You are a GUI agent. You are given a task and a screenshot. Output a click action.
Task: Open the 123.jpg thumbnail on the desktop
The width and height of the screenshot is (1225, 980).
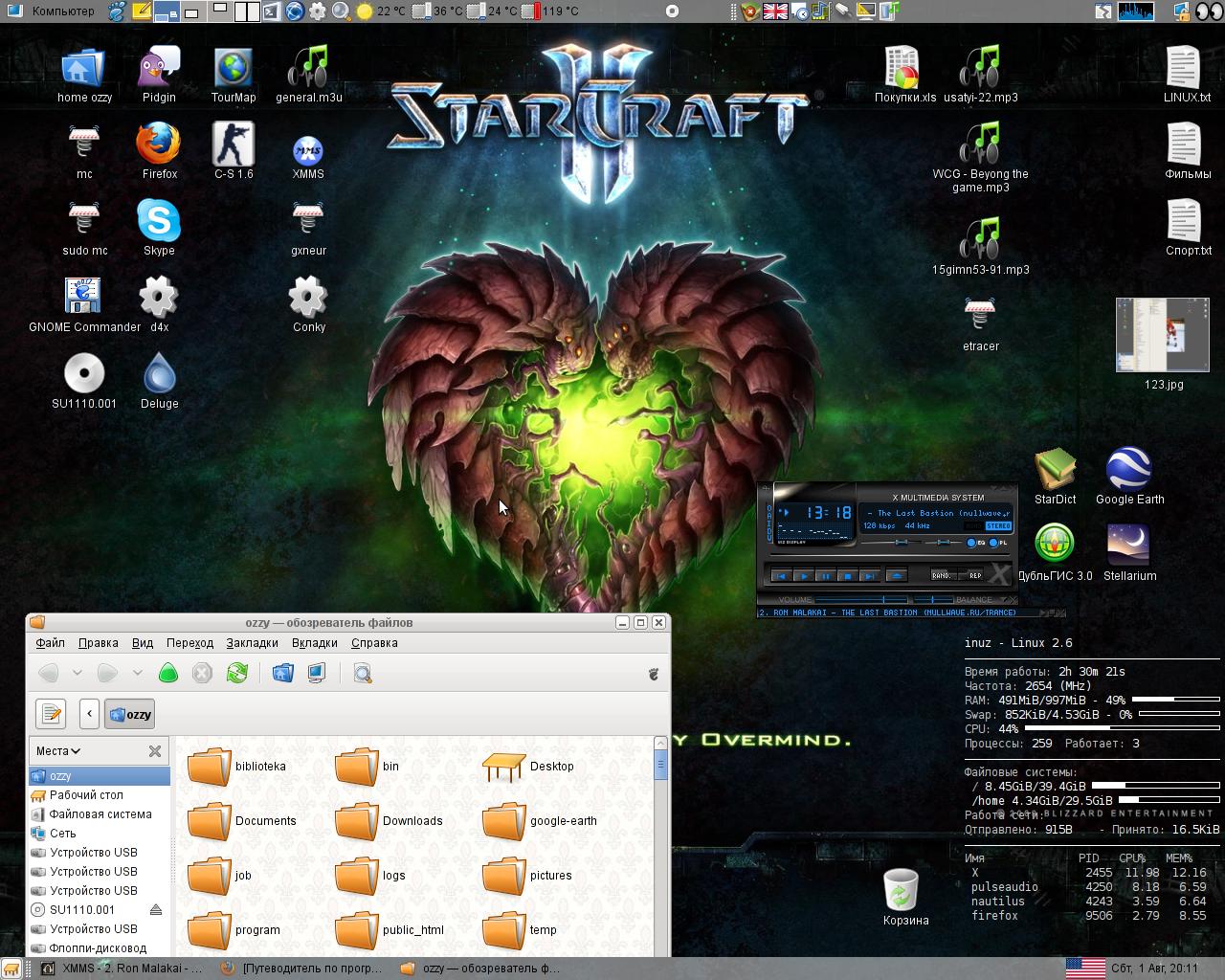pyautogui.click(x=1164, y=335)
